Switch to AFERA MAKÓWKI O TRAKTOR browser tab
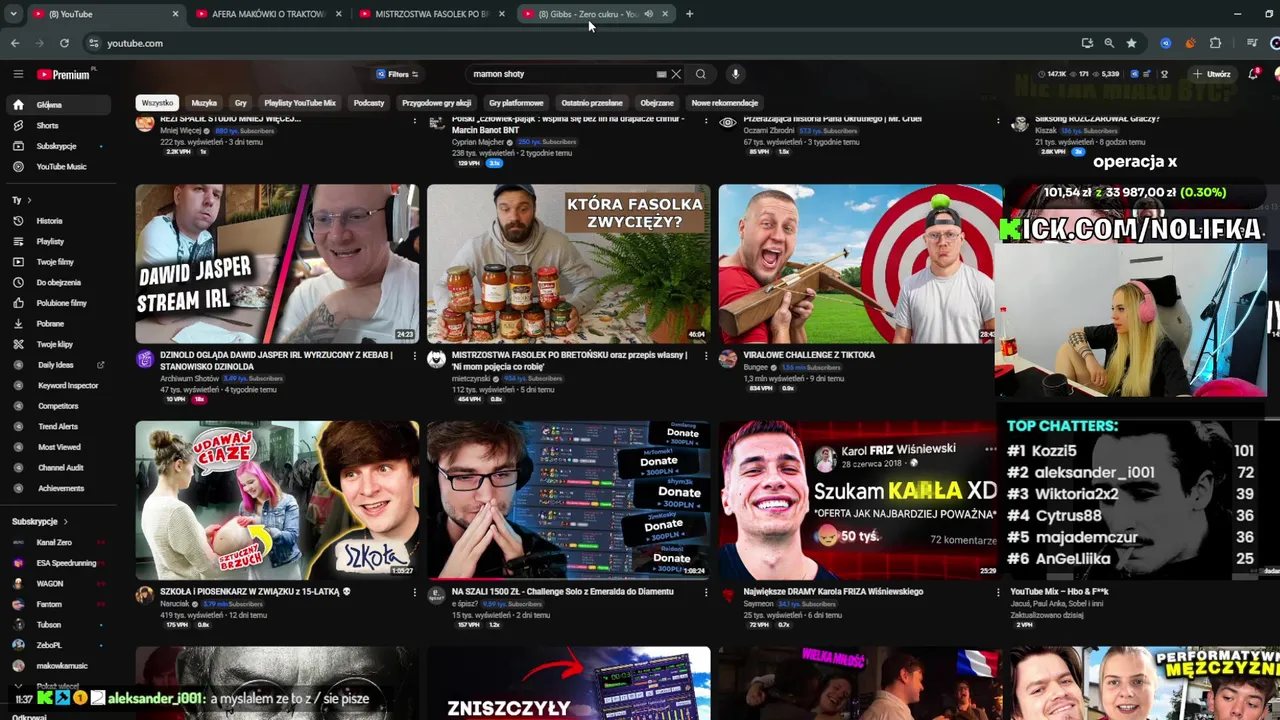 (x=267, y=14)
